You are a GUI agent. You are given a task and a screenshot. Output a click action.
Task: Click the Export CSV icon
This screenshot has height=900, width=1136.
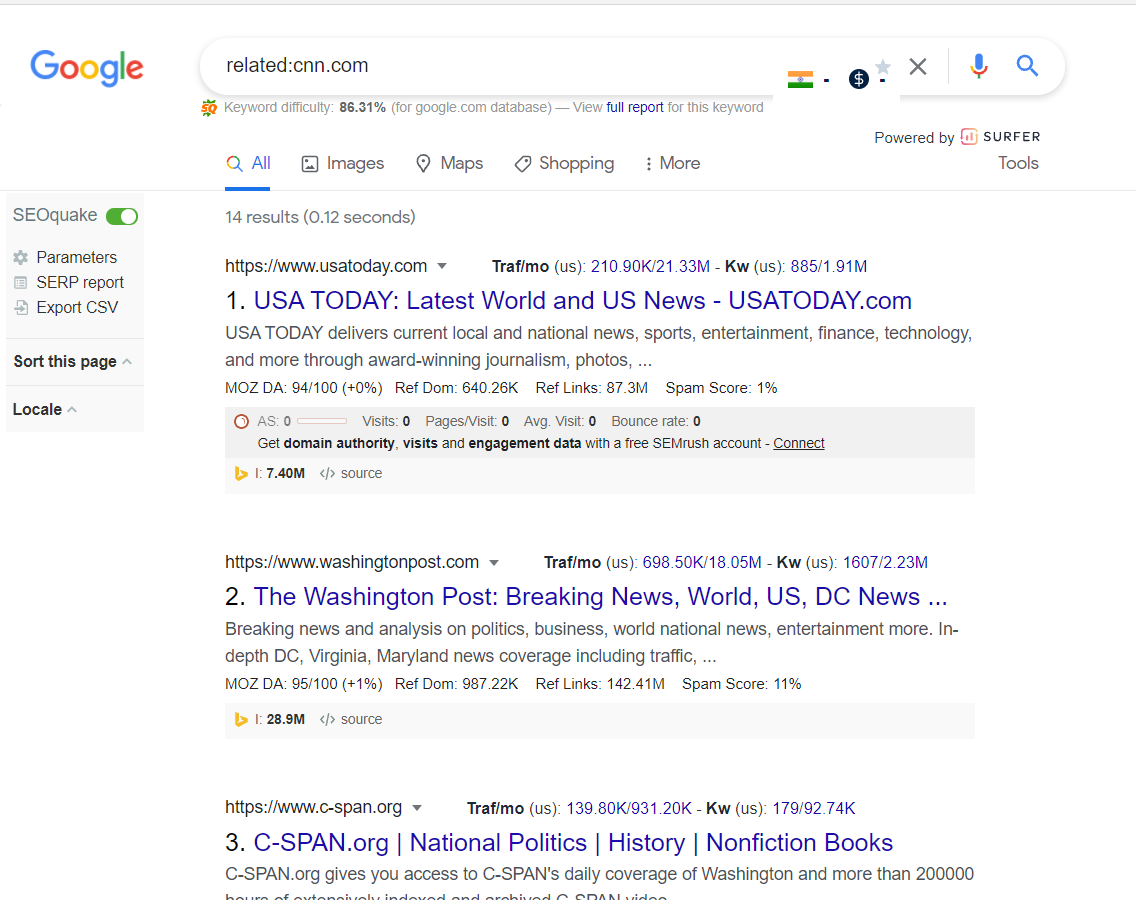(x=21, y=307)
